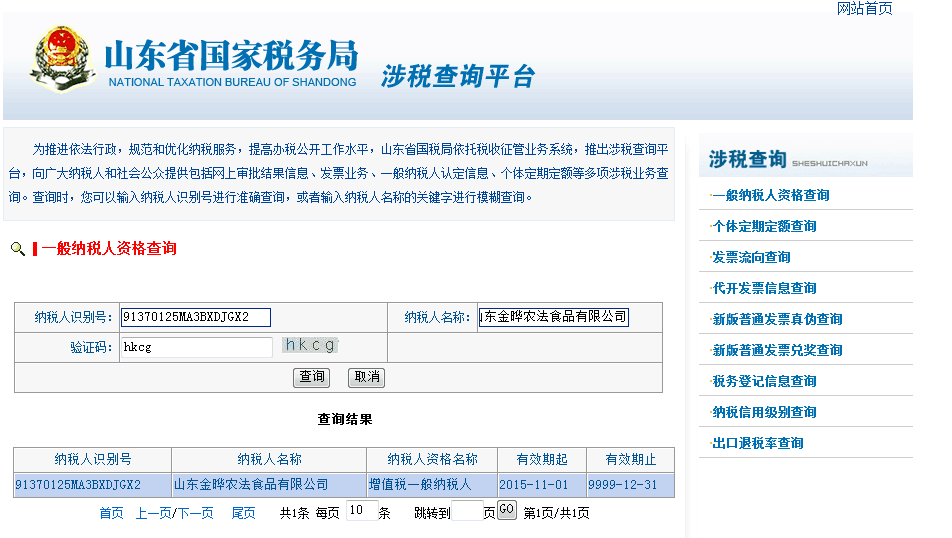Go to 新版普通发票兑奖查询 page
The height and width of the screenshot is (538, 952).
[777, 350]
